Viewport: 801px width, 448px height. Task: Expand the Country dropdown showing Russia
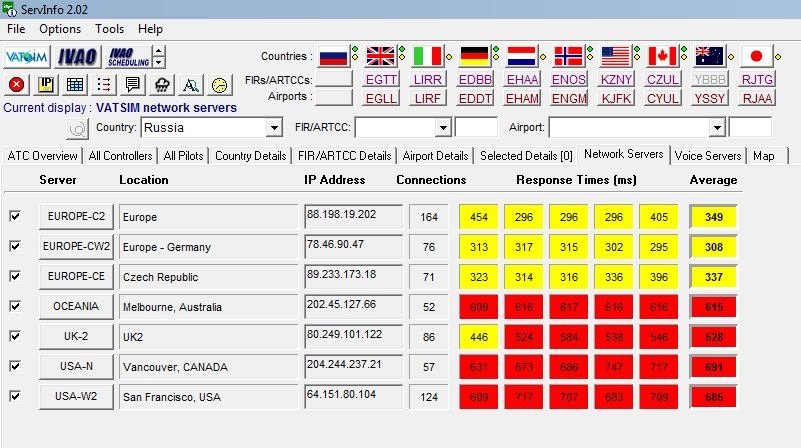tap(274, 128)
